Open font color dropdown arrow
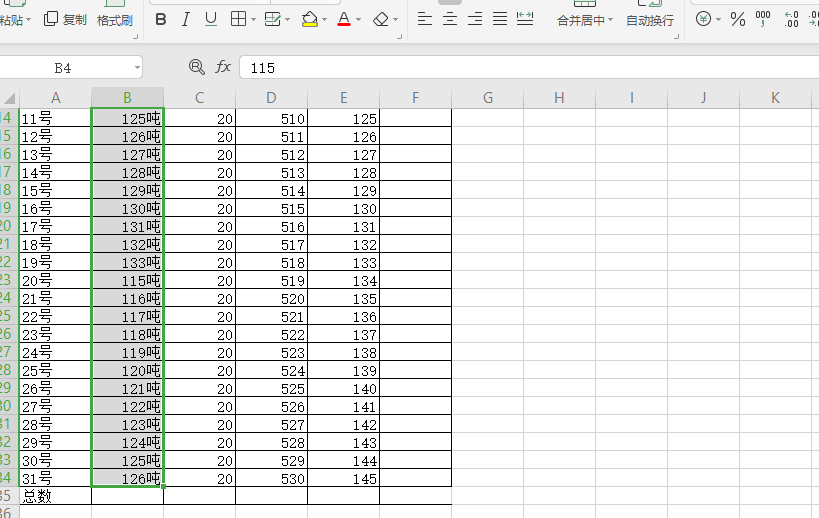Screen dimensions: 819x518 coord(358,20)
